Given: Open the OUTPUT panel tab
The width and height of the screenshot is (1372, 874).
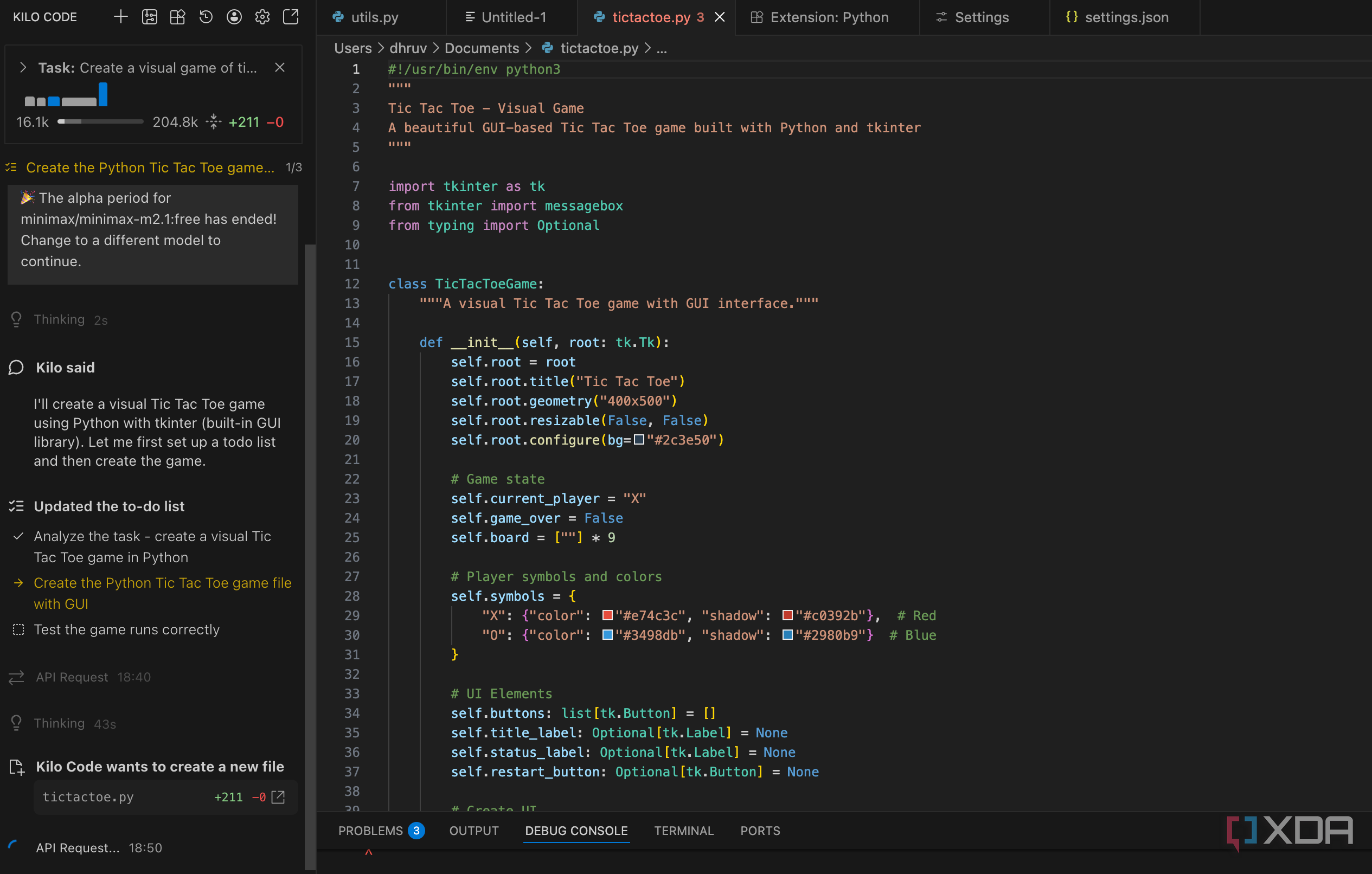Looking at the screenshot, I should (x=474, y=831).
